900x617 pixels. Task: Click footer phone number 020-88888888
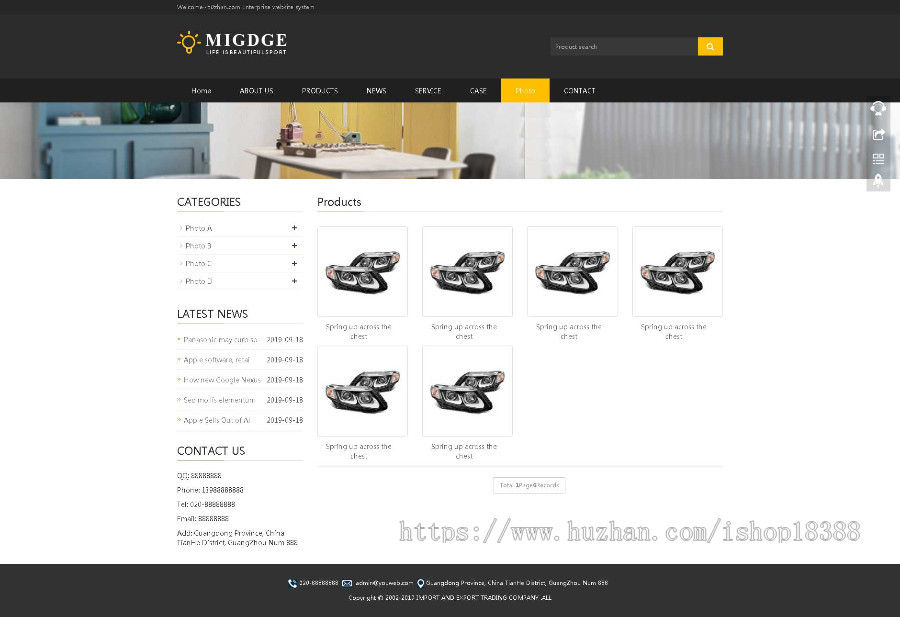pyautogui.click(x=319, y=583)
